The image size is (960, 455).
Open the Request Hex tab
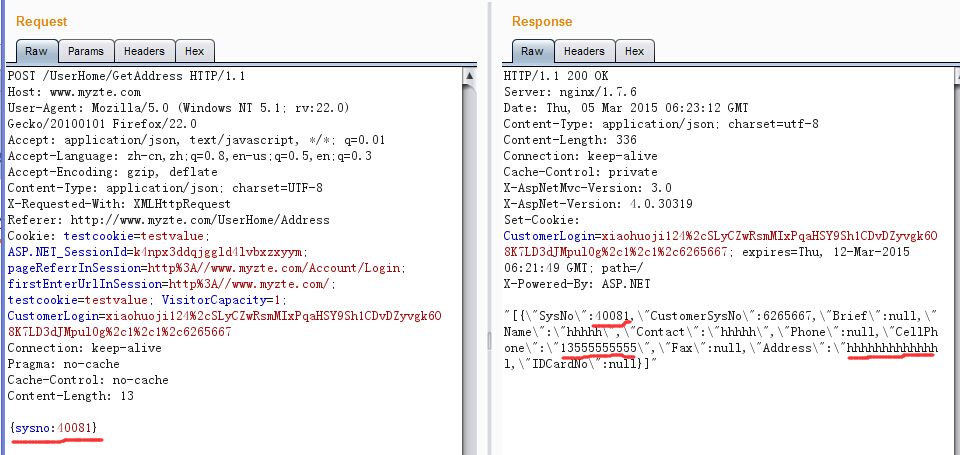pos(195,51)
